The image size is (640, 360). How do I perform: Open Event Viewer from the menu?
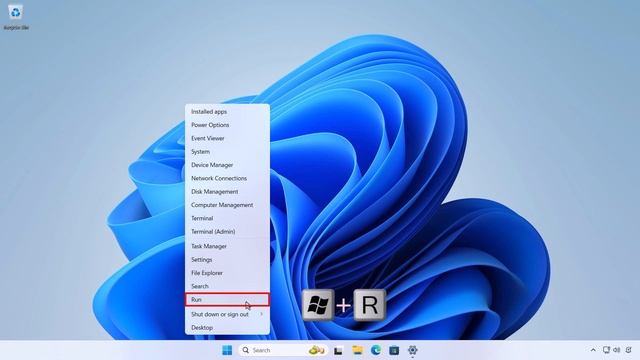pos(227,138)
